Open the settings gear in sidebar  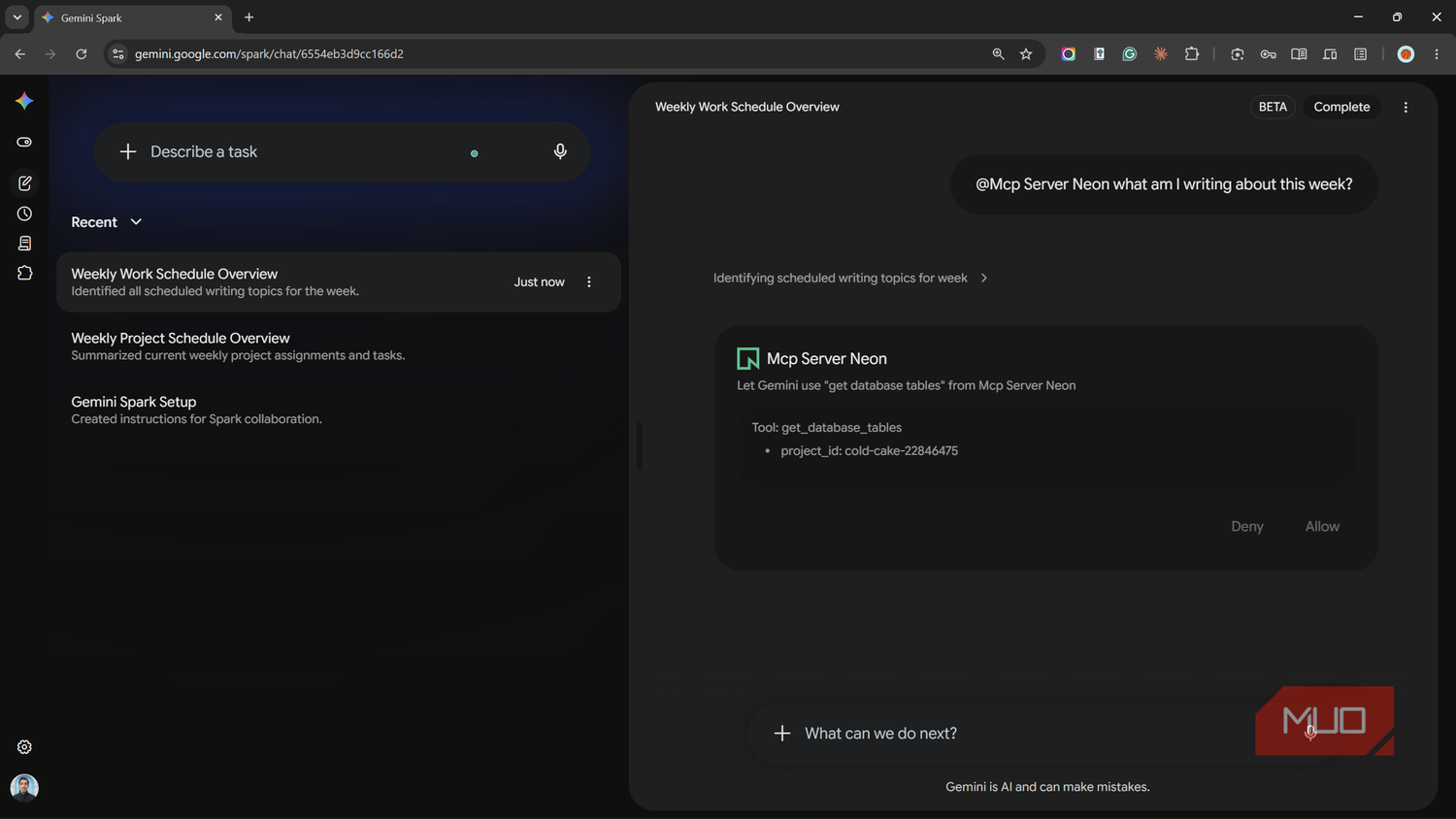(24, 747)
